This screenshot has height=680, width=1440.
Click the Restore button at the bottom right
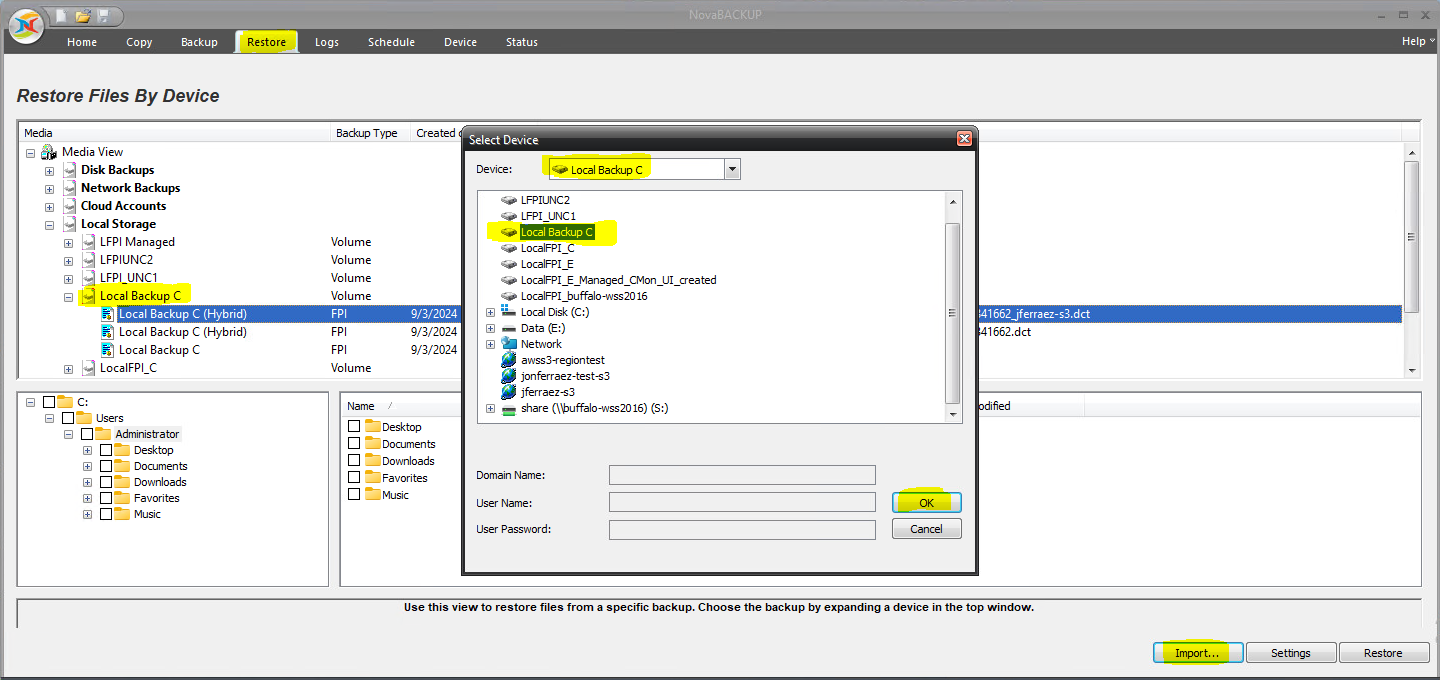coord(1383,653)
